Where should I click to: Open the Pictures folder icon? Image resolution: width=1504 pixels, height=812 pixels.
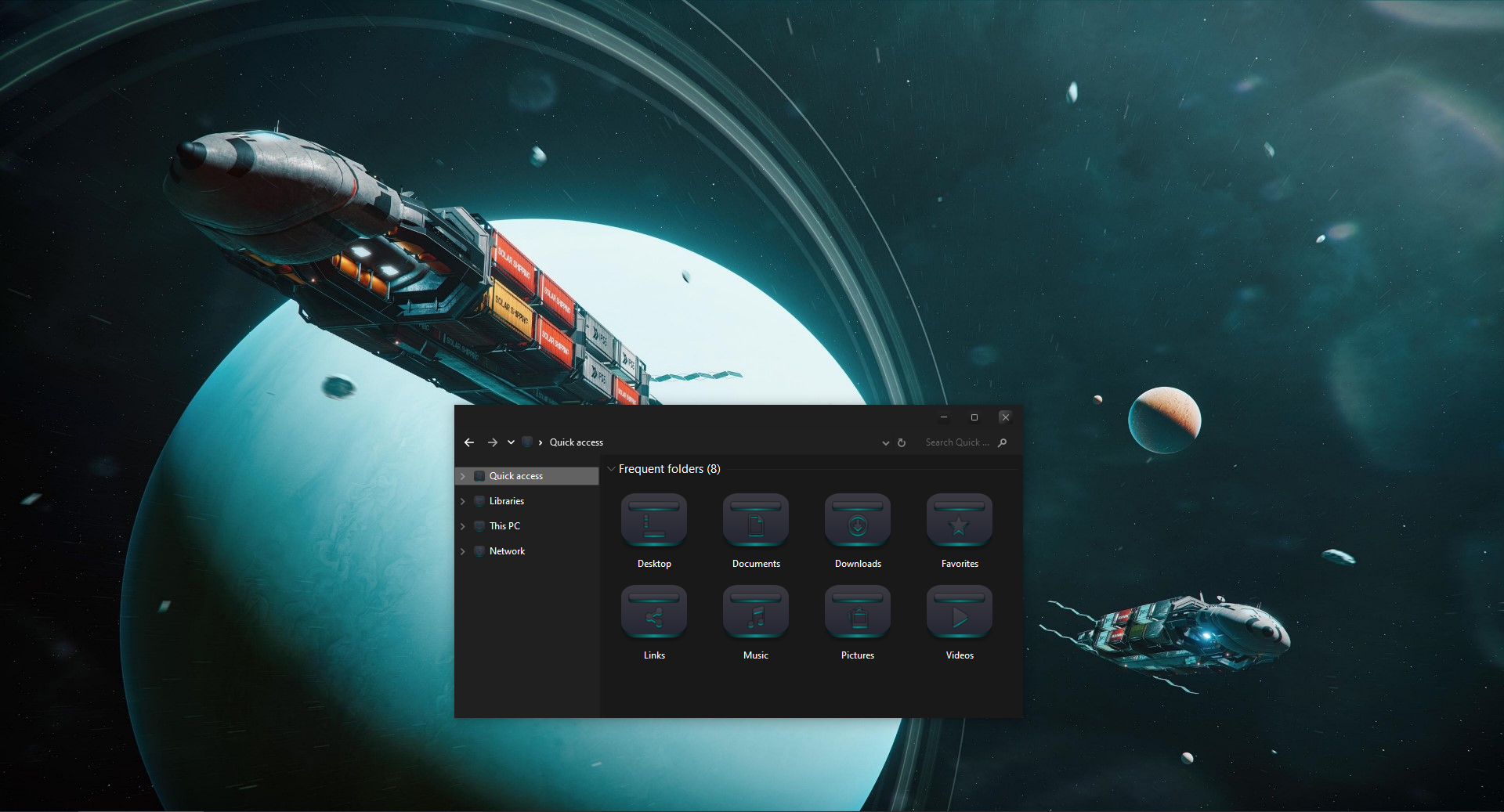(858, 612)
